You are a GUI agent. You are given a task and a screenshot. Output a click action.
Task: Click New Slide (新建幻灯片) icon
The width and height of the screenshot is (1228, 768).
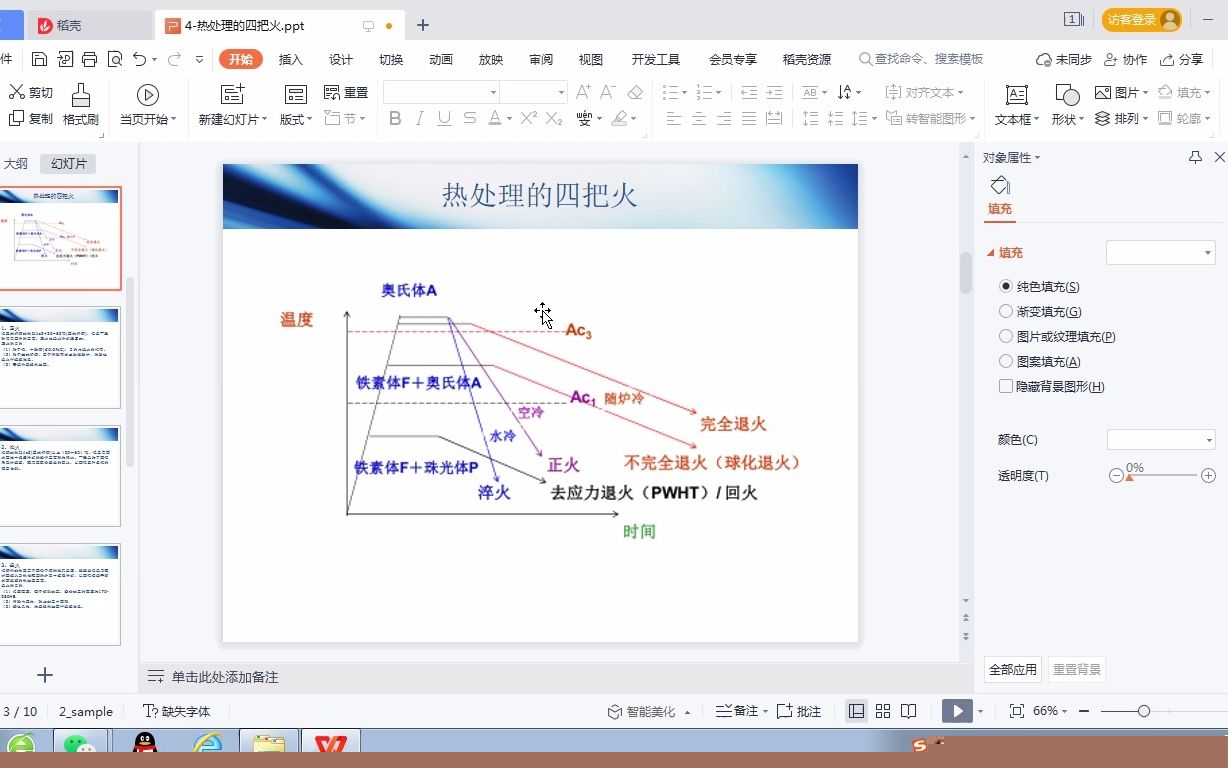click(x=233, y=95)
